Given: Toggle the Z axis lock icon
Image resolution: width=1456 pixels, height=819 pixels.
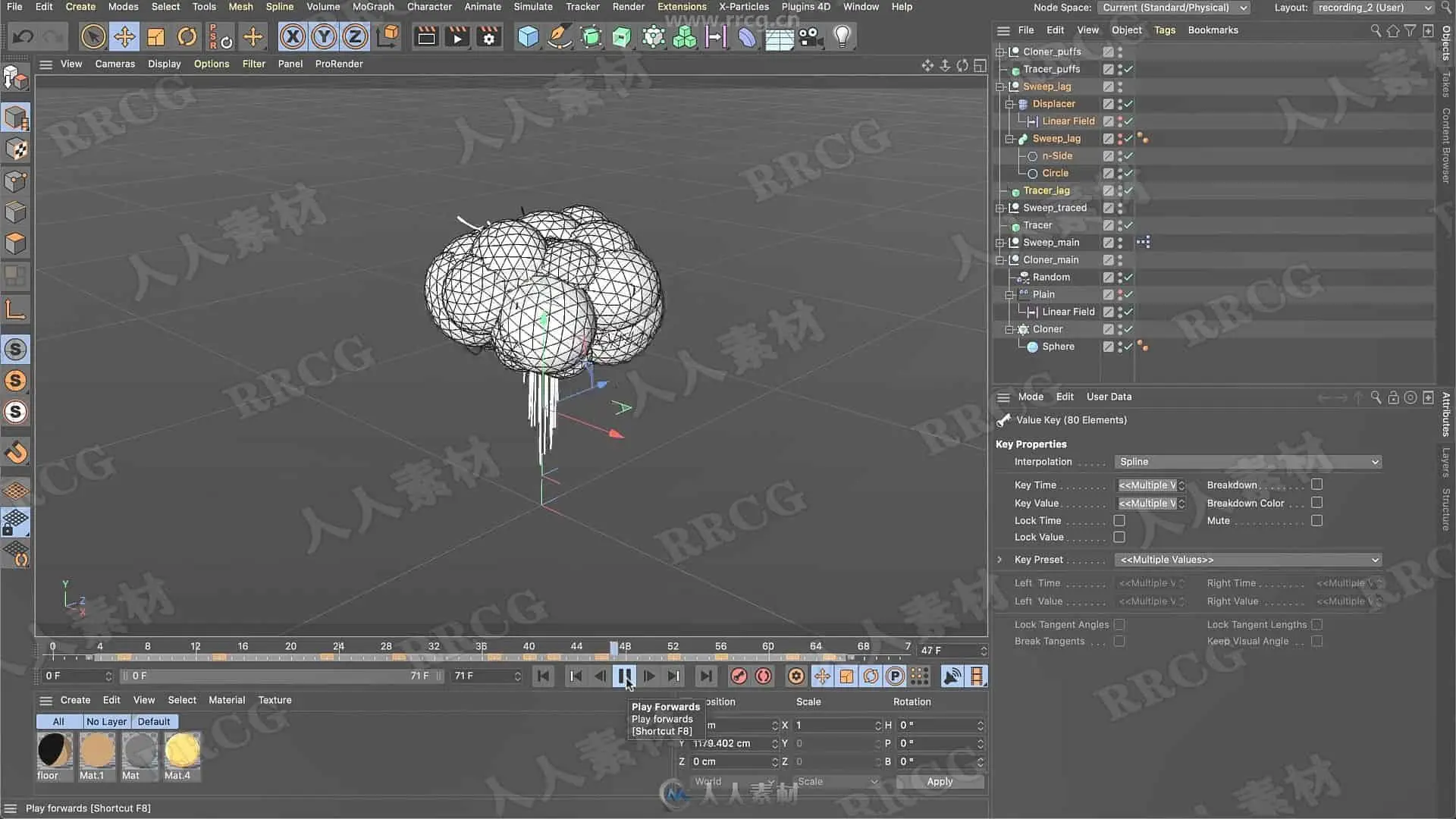Looking at the screenshot, I should pyautogui.click(x=355, y=36).
